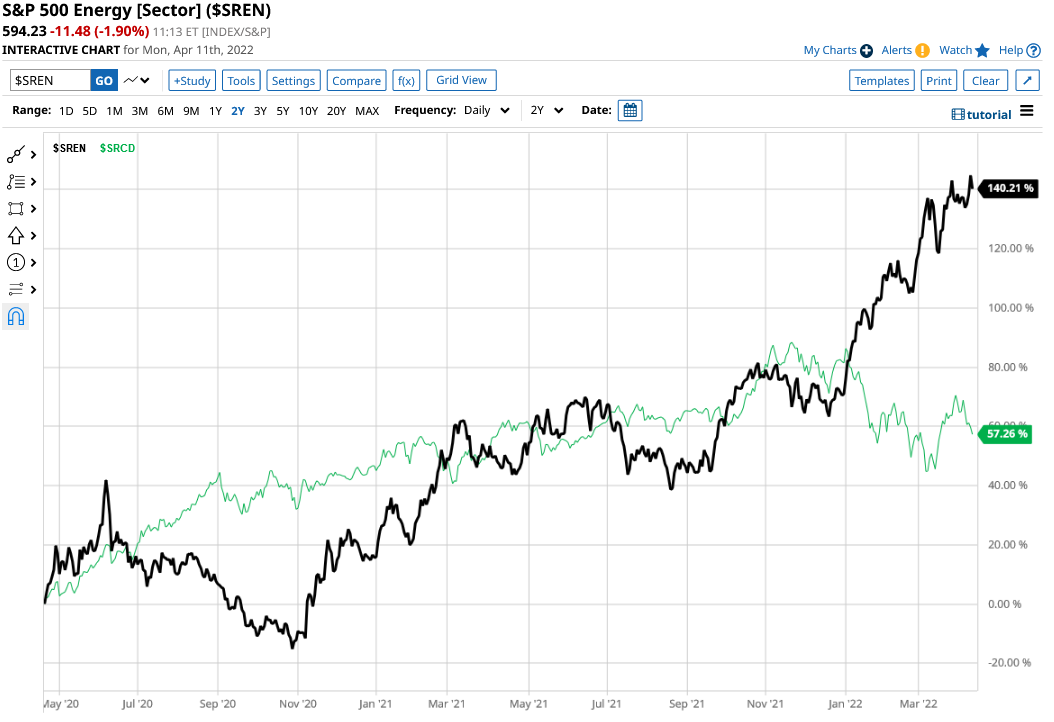
Task: Open the tutorial link
Action: [989, 115]
